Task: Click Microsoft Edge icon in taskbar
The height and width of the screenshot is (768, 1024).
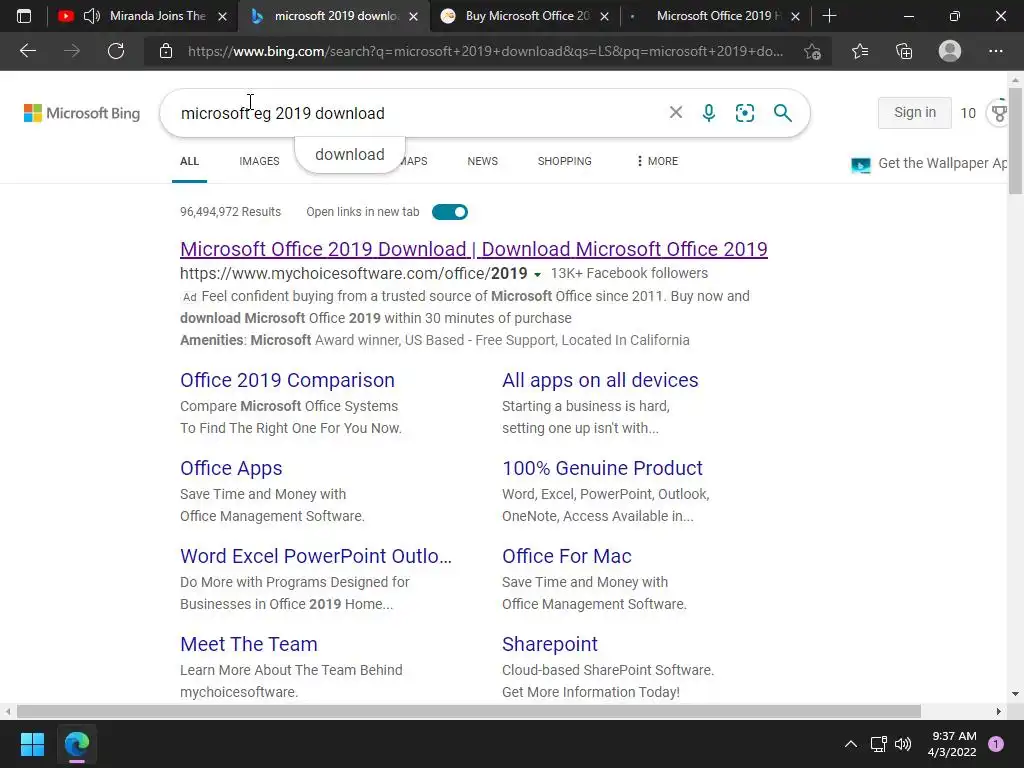Action: point(76,744)
